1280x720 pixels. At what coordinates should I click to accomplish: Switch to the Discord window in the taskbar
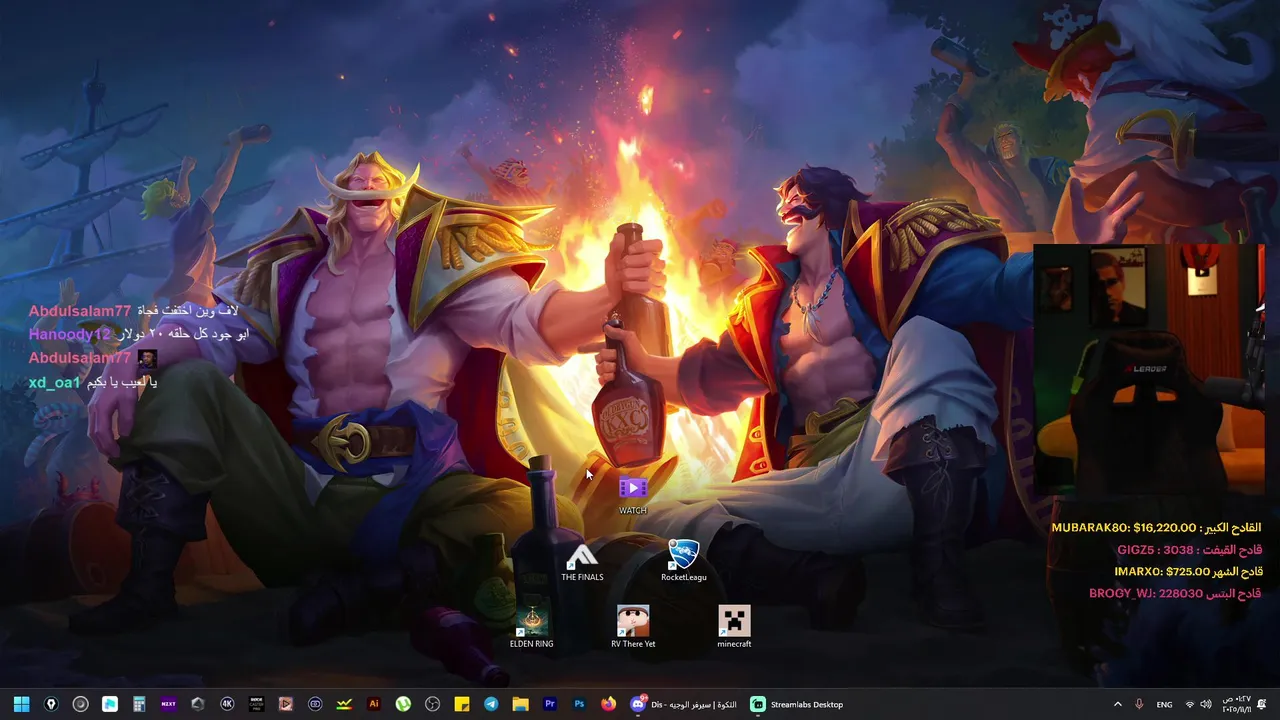[x=684, y=704]
